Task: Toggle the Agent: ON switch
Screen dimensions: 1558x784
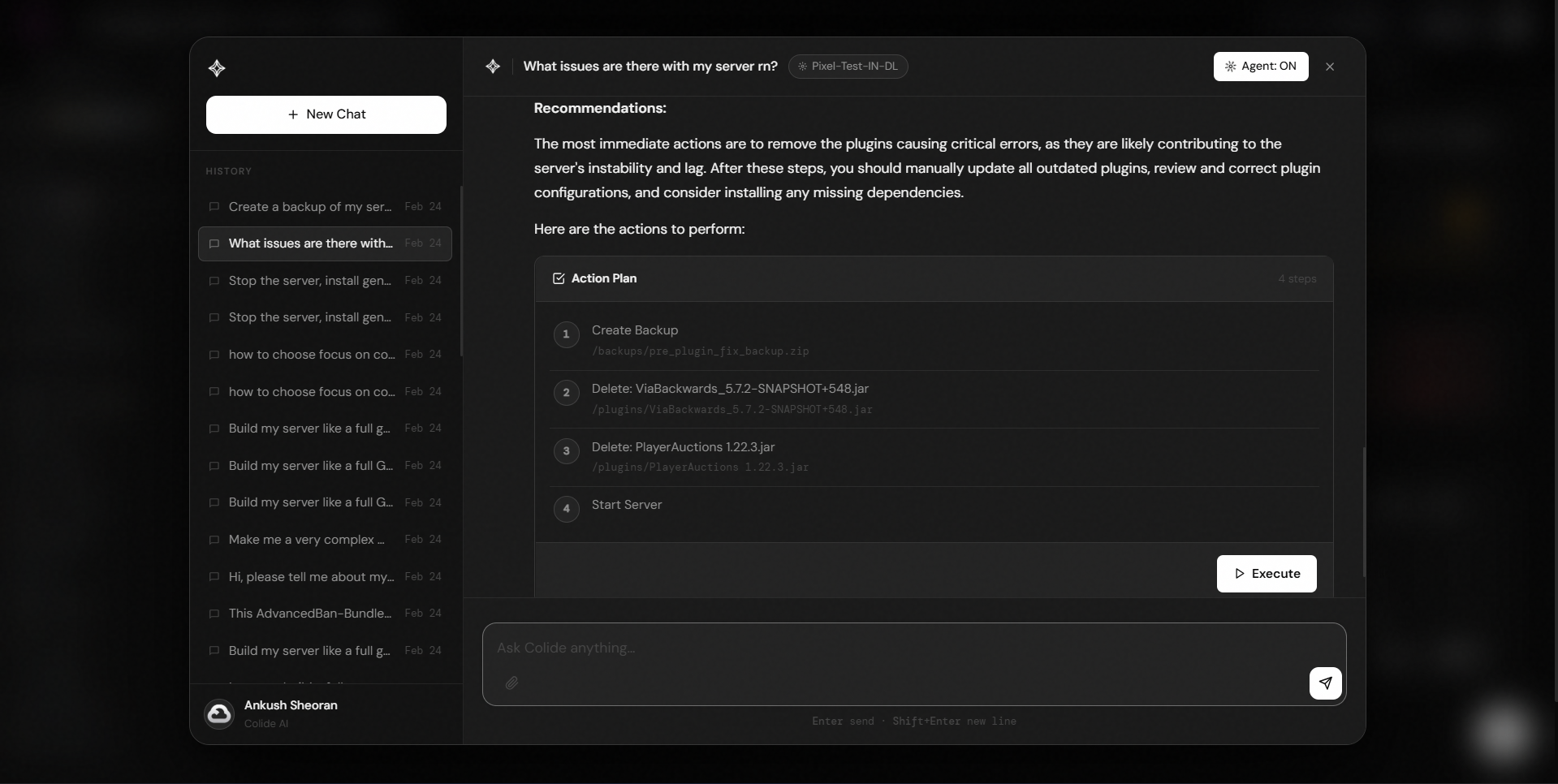Action: (x=1261, y=67)
